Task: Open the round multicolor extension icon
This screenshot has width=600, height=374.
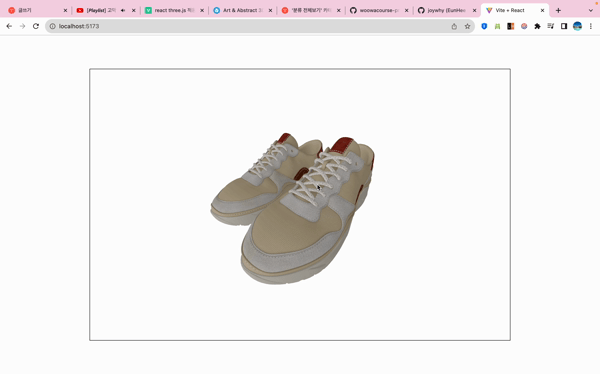Action: click(x=524, y=26)
